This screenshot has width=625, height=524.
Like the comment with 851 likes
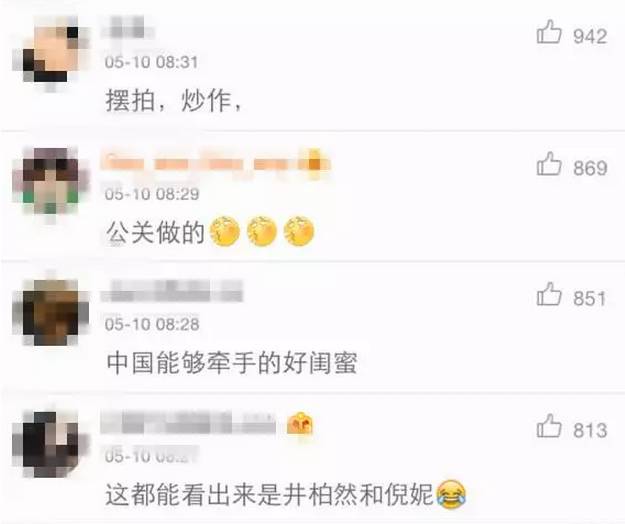[x=549, y=294]
